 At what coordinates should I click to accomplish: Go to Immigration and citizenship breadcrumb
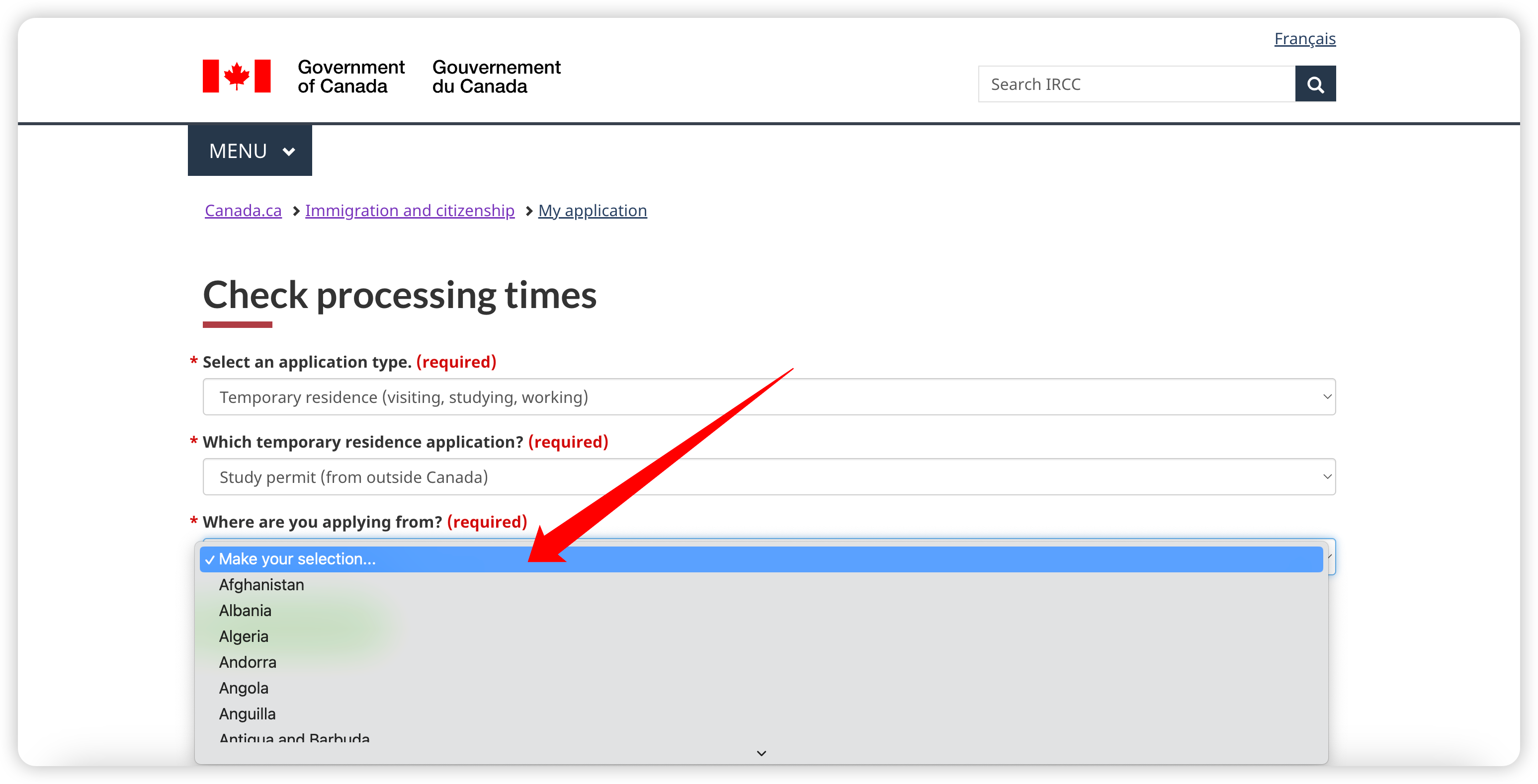(410, 211)
